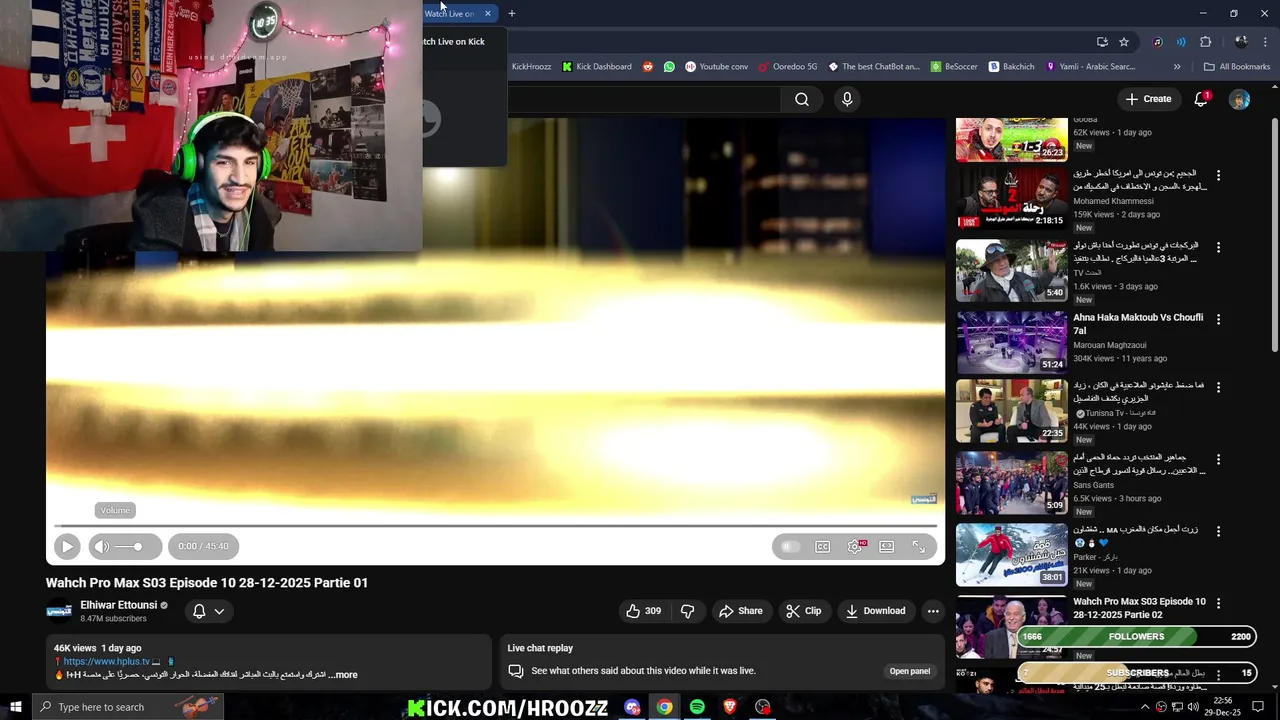Open Brave browser from taskbar
The height and width of the screenshot is (720, 1280).
(x=729, y=707)
